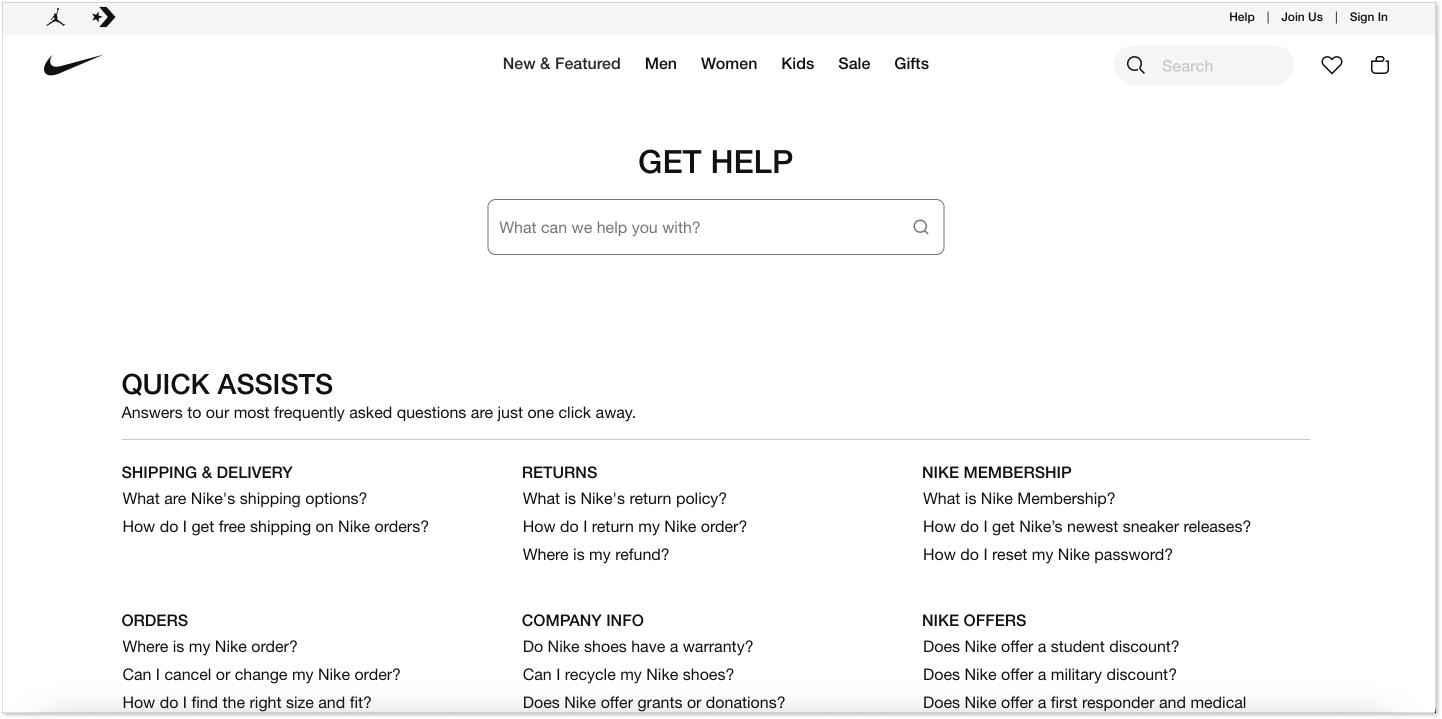Focus the 'What can we help you with?' field

click(x=715, y=227)
